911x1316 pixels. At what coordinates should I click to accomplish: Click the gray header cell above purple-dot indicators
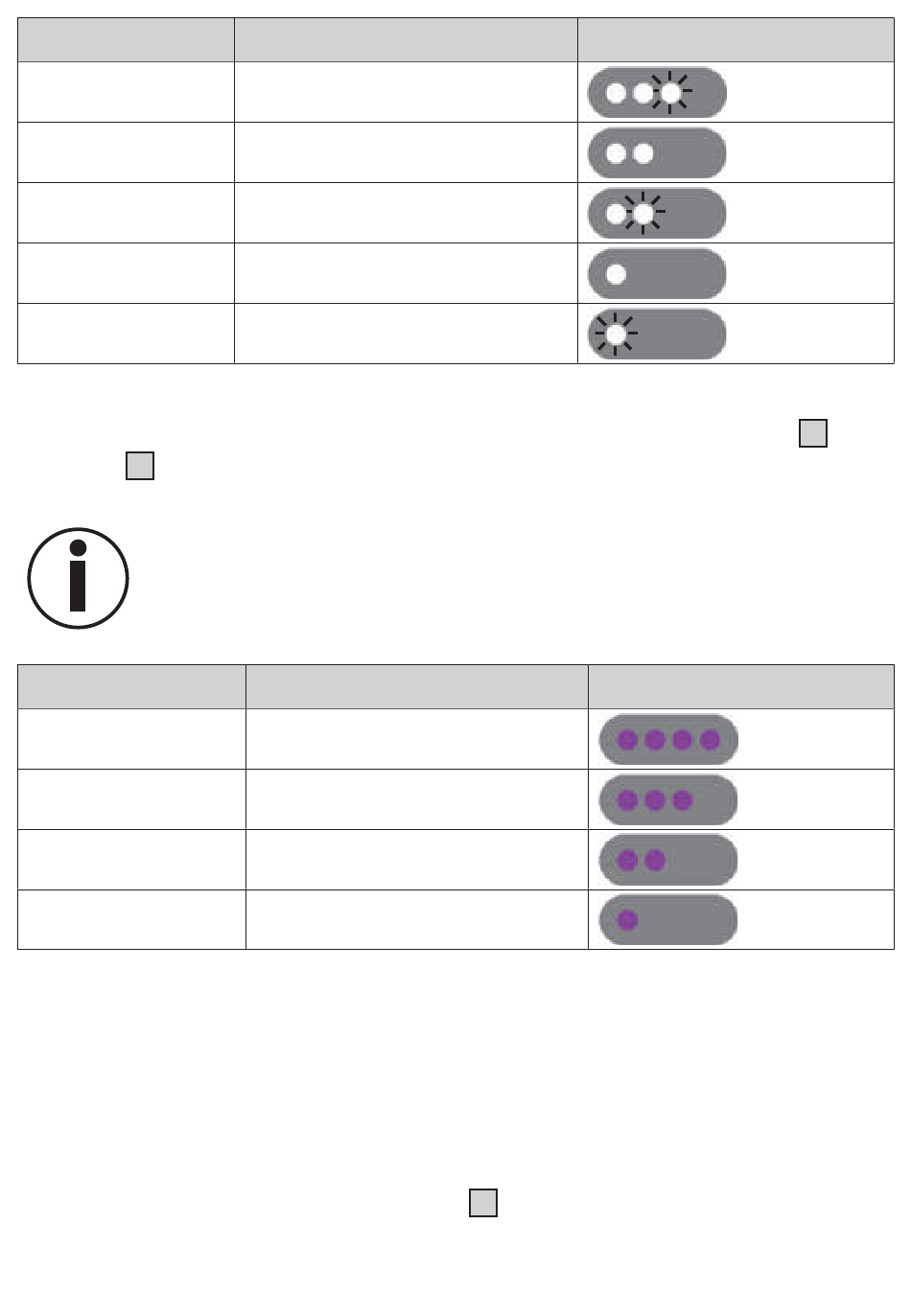[741, 686]
